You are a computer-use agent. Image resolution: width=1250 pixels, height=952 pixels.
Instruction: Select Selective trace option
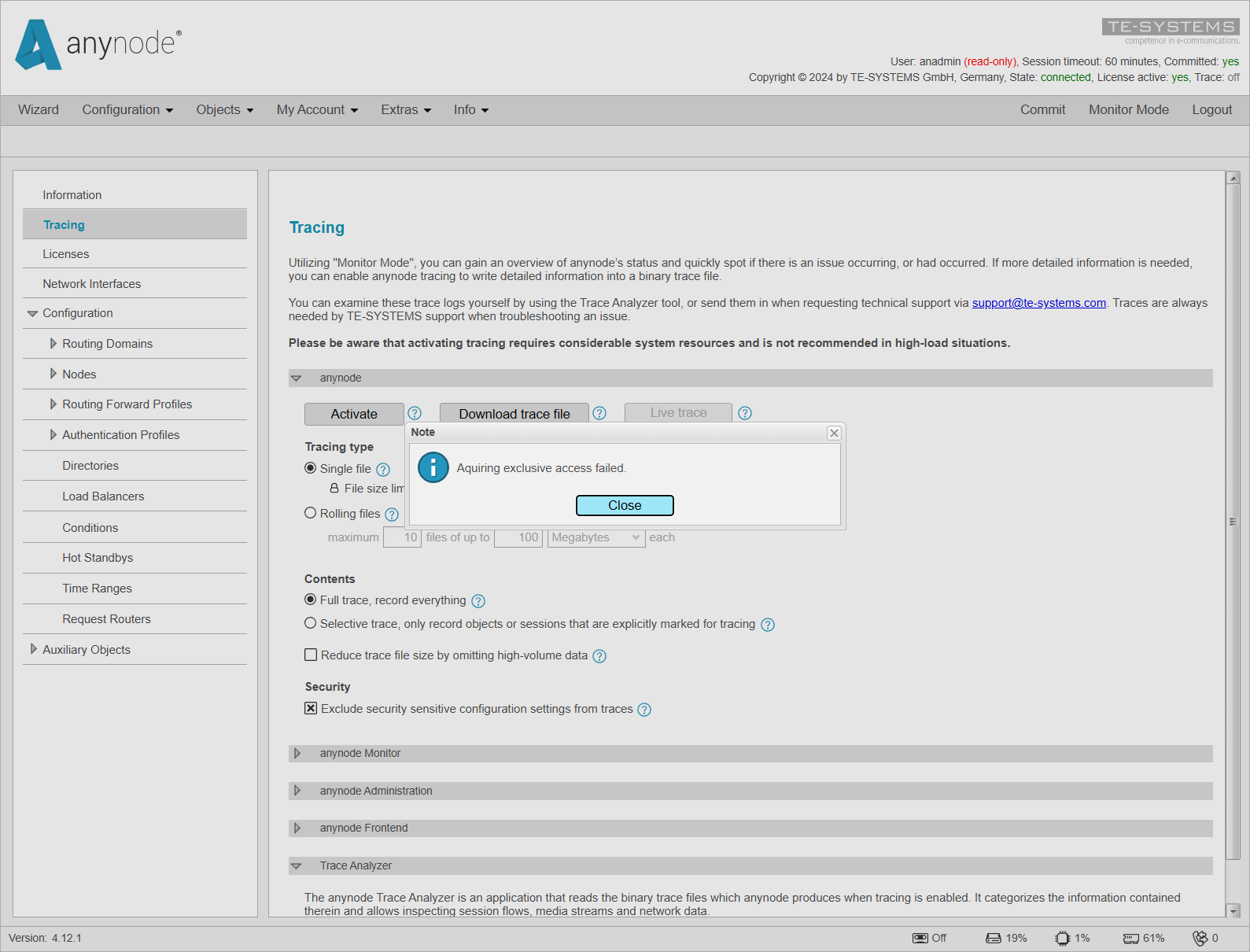pos(311,622)
